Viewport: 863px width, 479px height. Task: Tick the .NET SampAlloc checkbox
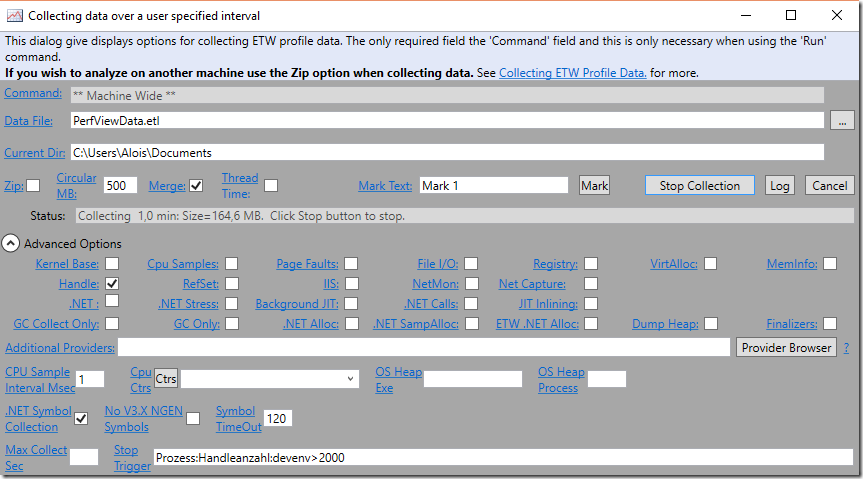[472, 323]
